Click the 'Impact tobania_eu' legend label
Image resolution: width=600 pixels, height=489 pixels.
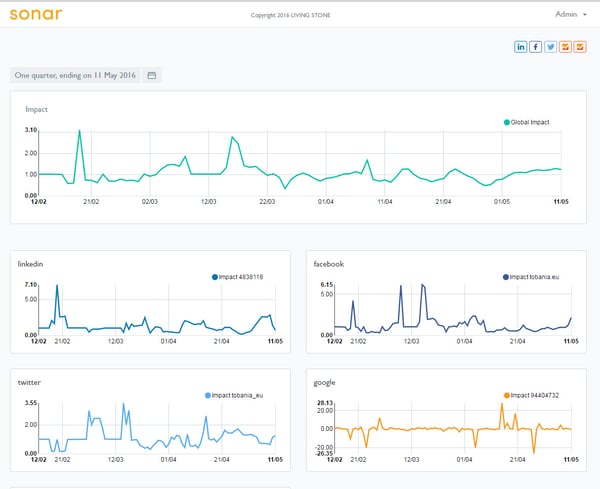(237, 395)
